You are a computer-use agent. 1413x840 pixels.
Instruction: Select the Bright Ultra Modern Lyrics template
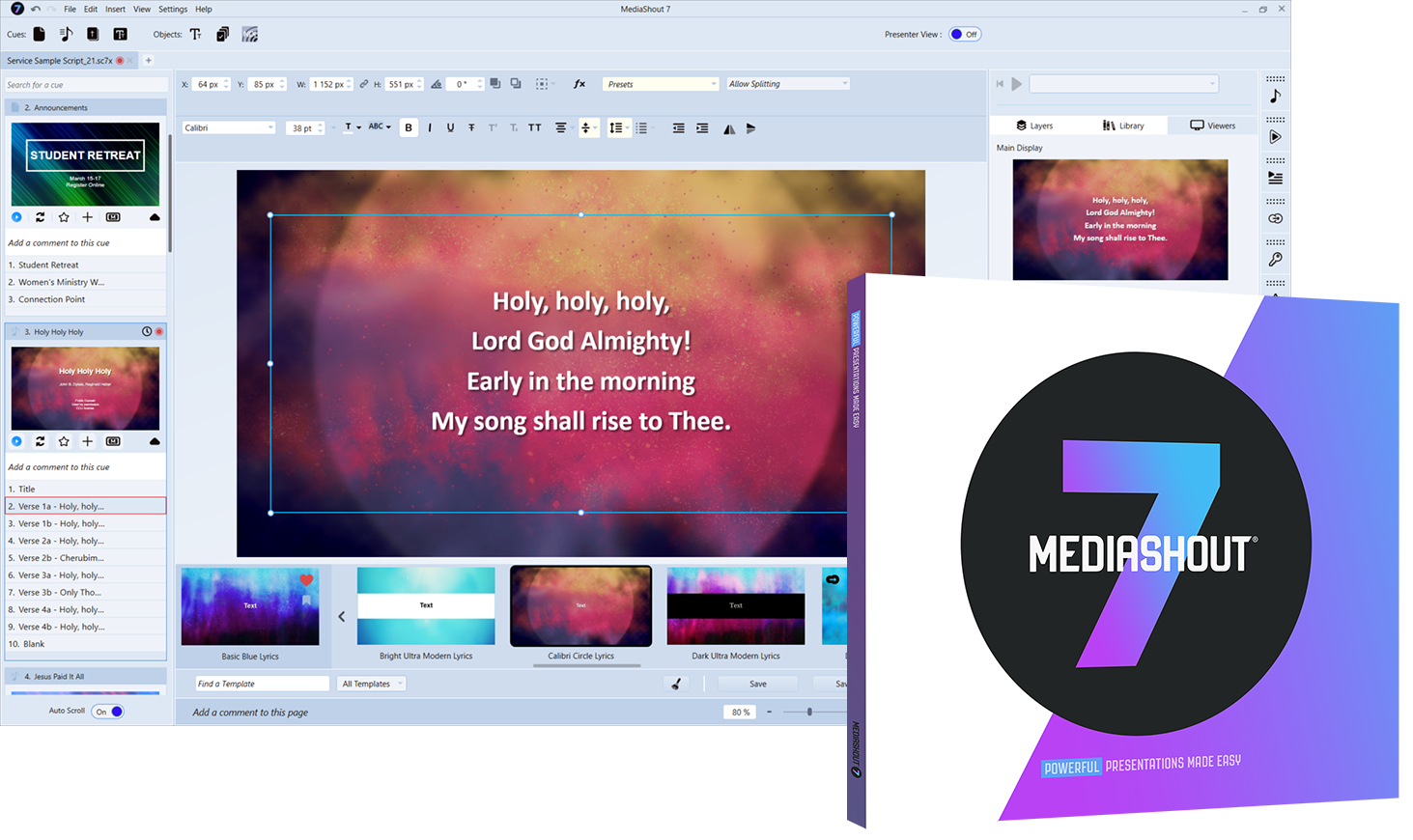click(x=426, y=605)
